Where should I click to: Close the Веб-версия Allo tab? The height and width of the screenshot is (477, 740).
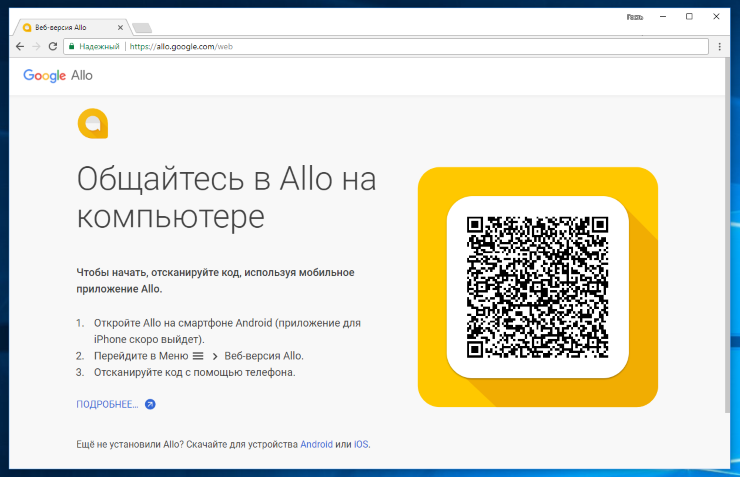[x=120, y=27]
